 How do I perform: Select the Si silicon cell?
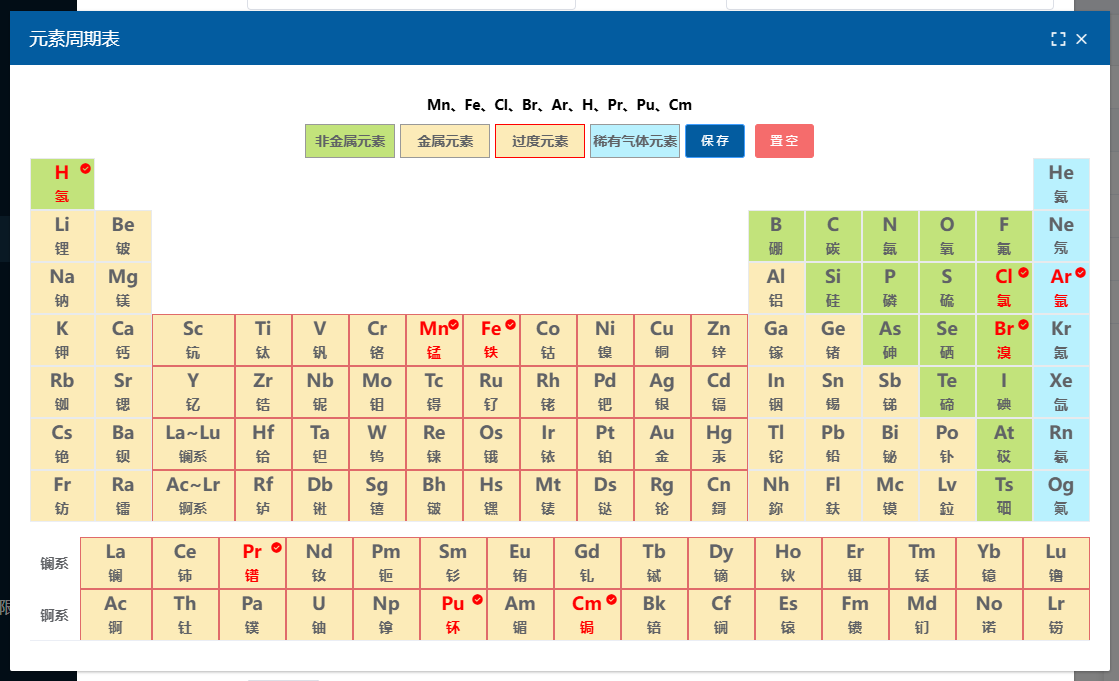pyautogui.click(x=833, y=288)
